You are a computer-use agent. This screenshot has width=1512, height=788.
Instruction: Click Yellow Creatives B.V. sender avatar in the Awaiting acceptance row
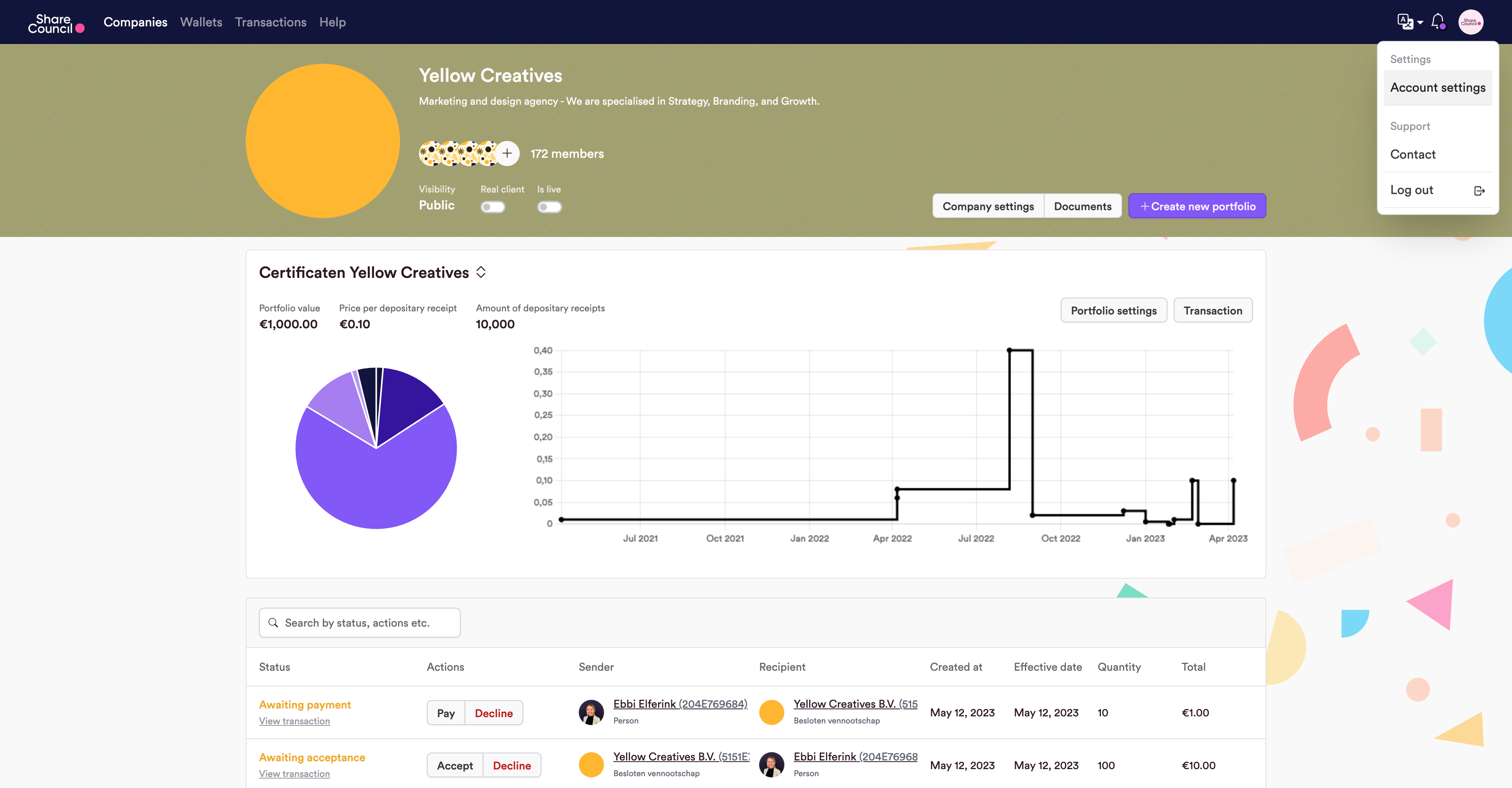coord(591,765)
